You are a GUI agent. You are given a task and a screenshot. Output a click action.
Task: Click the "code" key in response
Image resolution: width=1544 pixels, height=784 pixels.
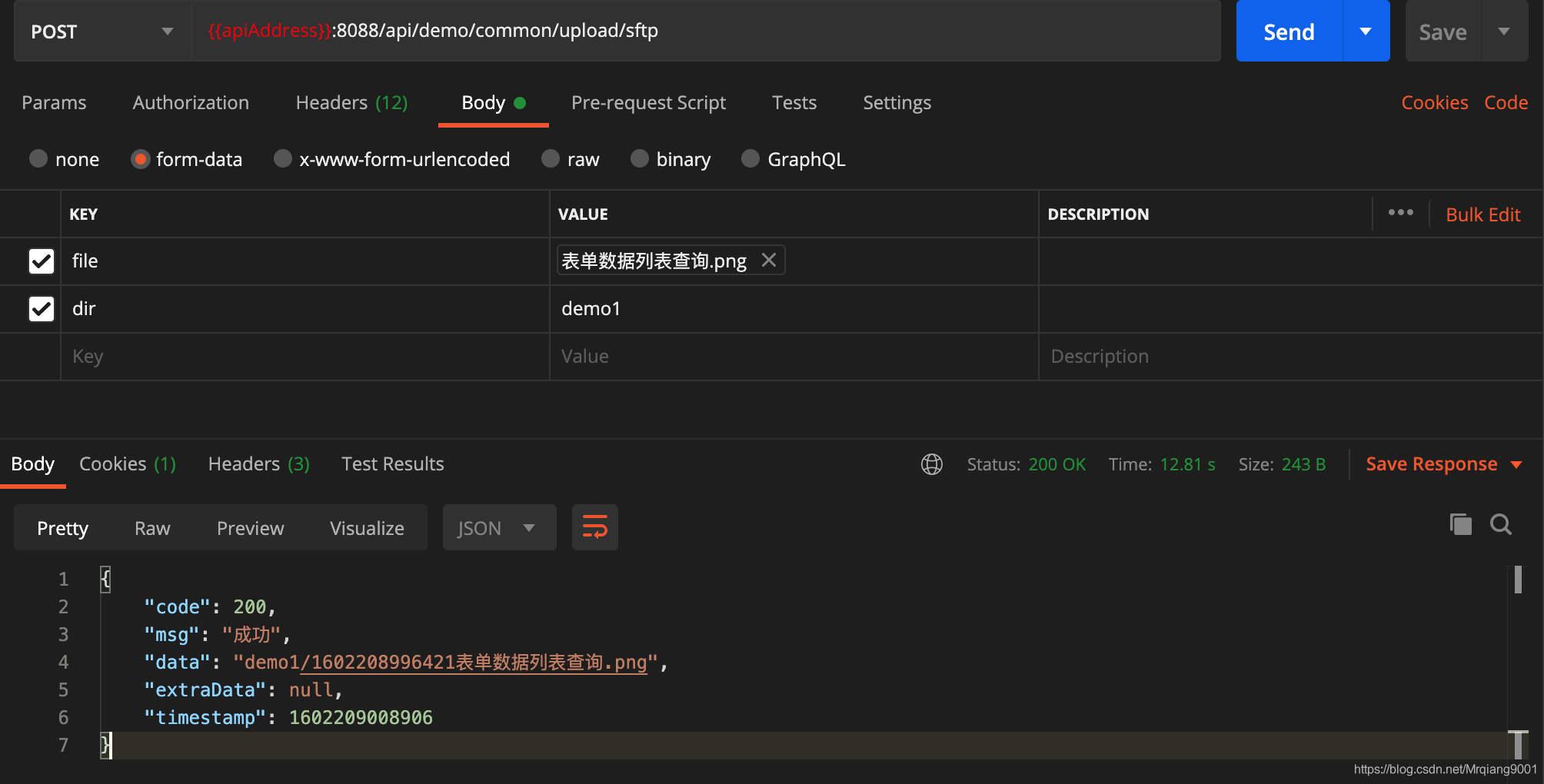tap(178, 607)
